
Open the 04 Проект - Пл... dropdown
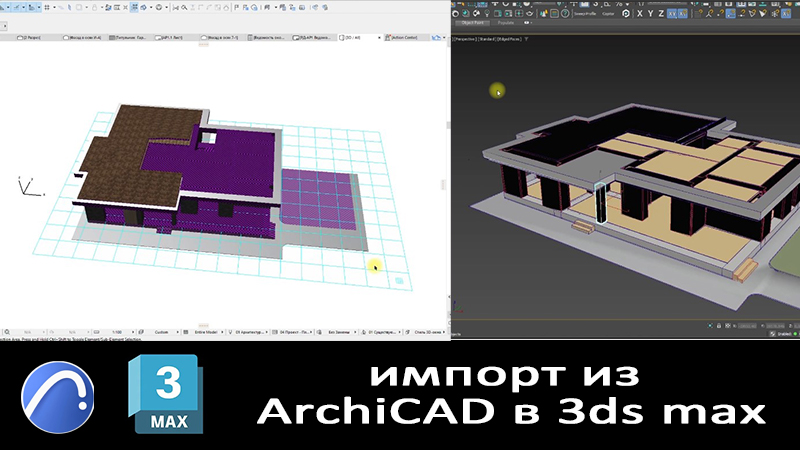pos(294,332)
